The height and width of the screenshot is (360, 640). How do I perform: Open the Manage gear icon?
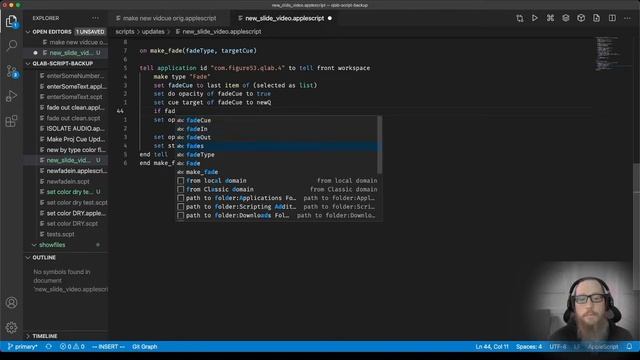11,327
